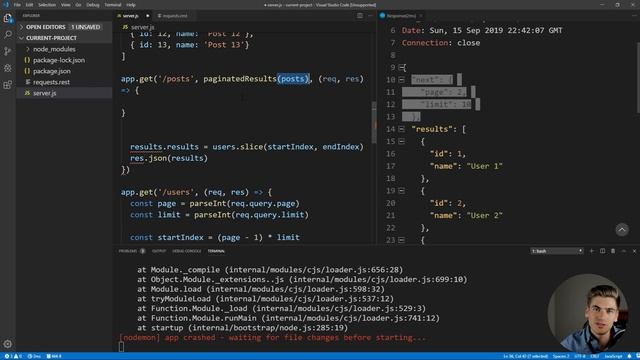Screen dimensions: 640x360
Task: Click the unsaved dot on server.js tab
Action: pos(147,16)
